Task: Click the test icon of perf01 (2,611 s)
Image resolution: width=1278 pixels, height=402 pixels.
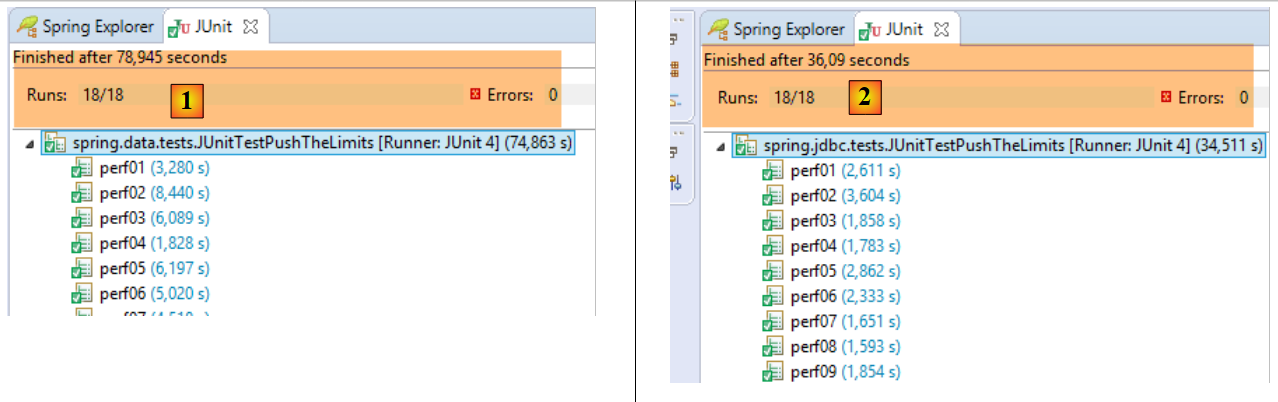Action: 772,172
